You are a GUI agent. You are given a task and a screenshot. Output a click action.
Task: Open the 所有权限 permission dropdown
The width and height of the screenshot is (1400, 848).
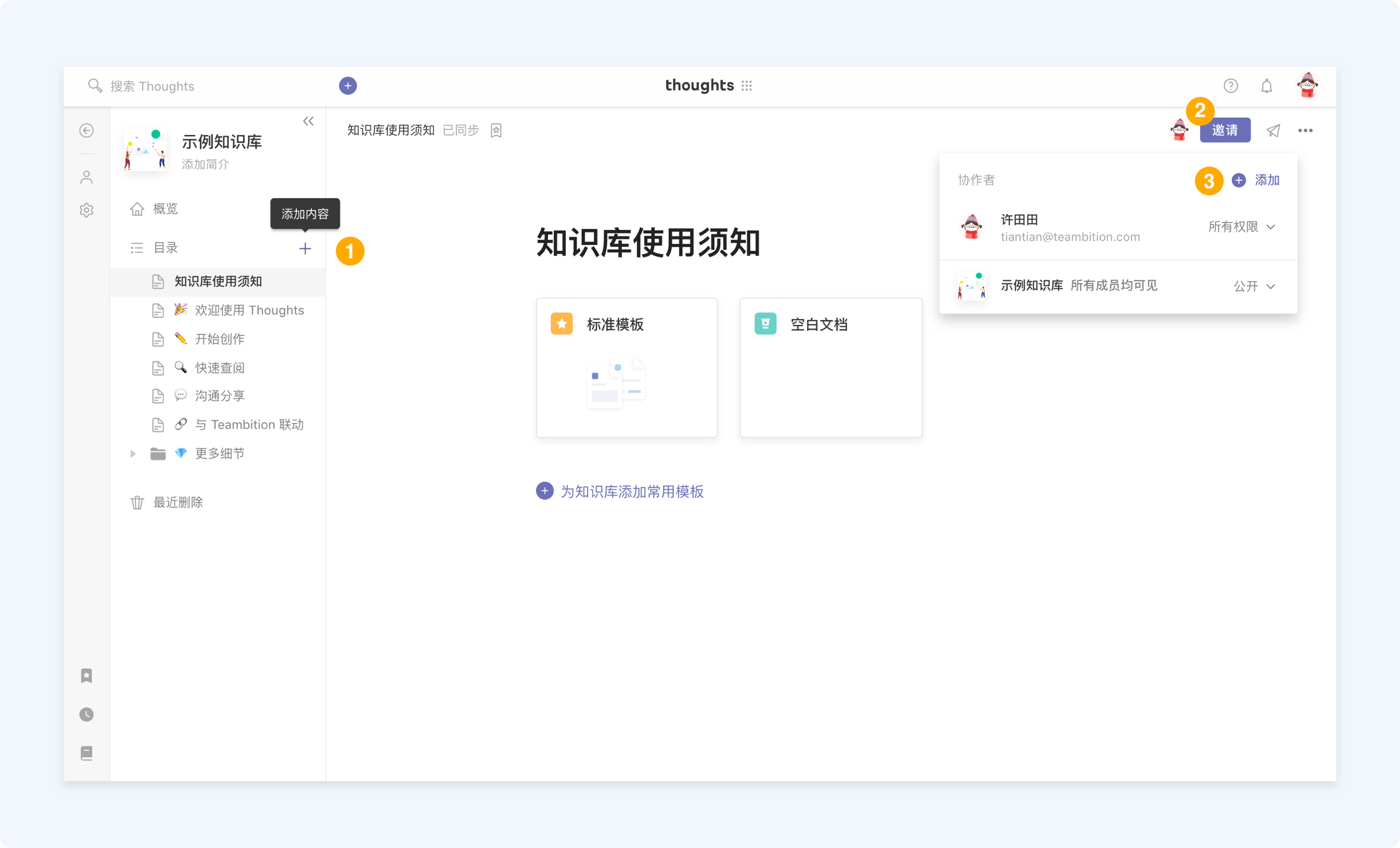(1242, 227)
